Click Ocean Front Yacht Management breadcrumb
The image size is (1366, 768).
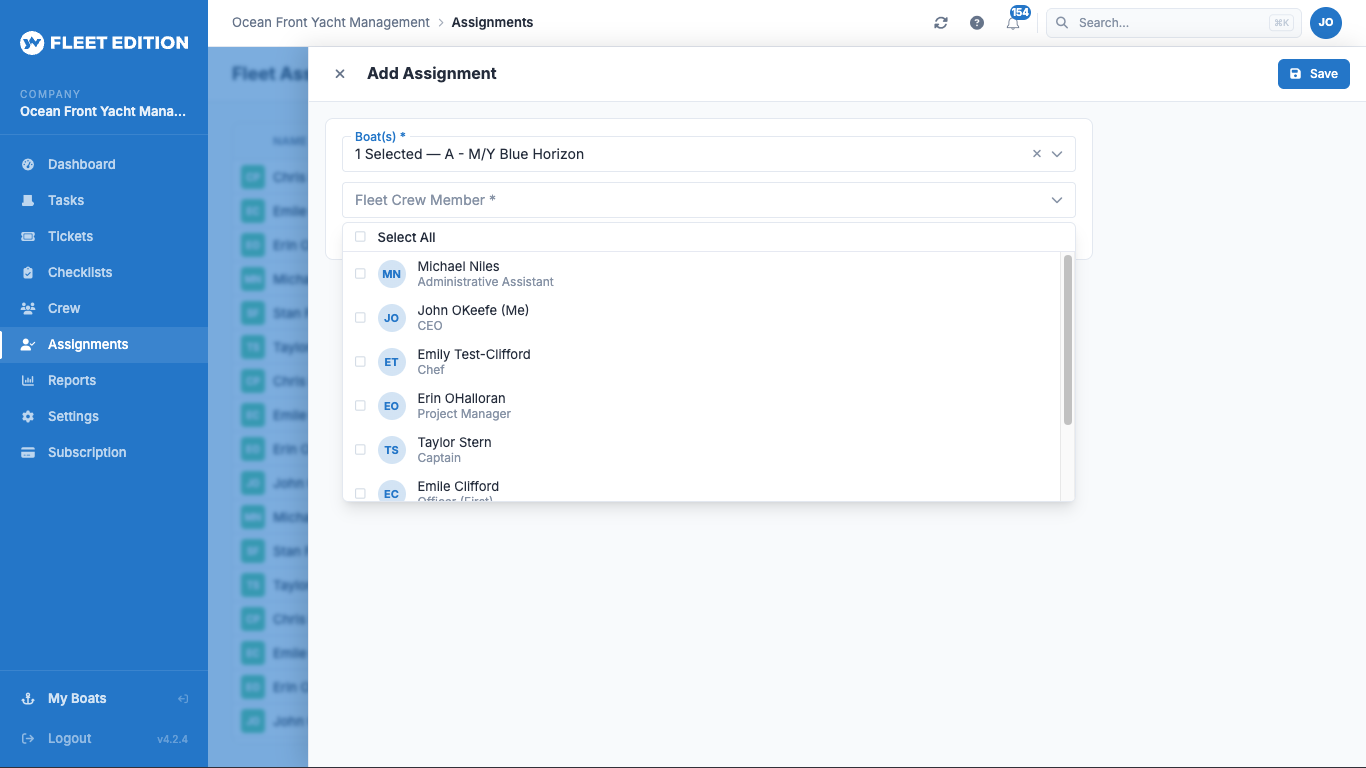coord(331,22)
